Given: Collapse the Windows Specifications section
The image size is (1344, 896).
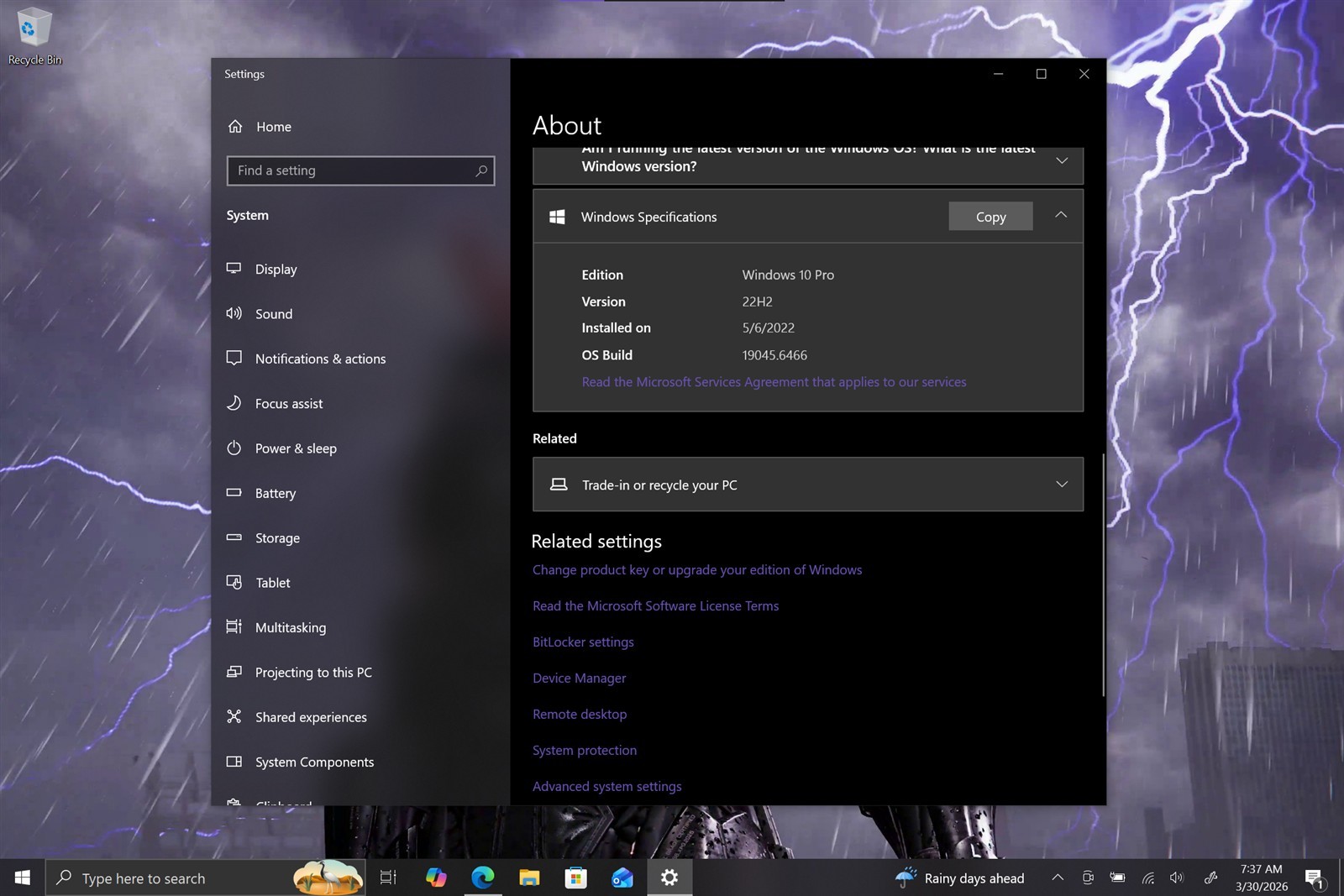Looking at the screenshot, I should pos(1061,215).
